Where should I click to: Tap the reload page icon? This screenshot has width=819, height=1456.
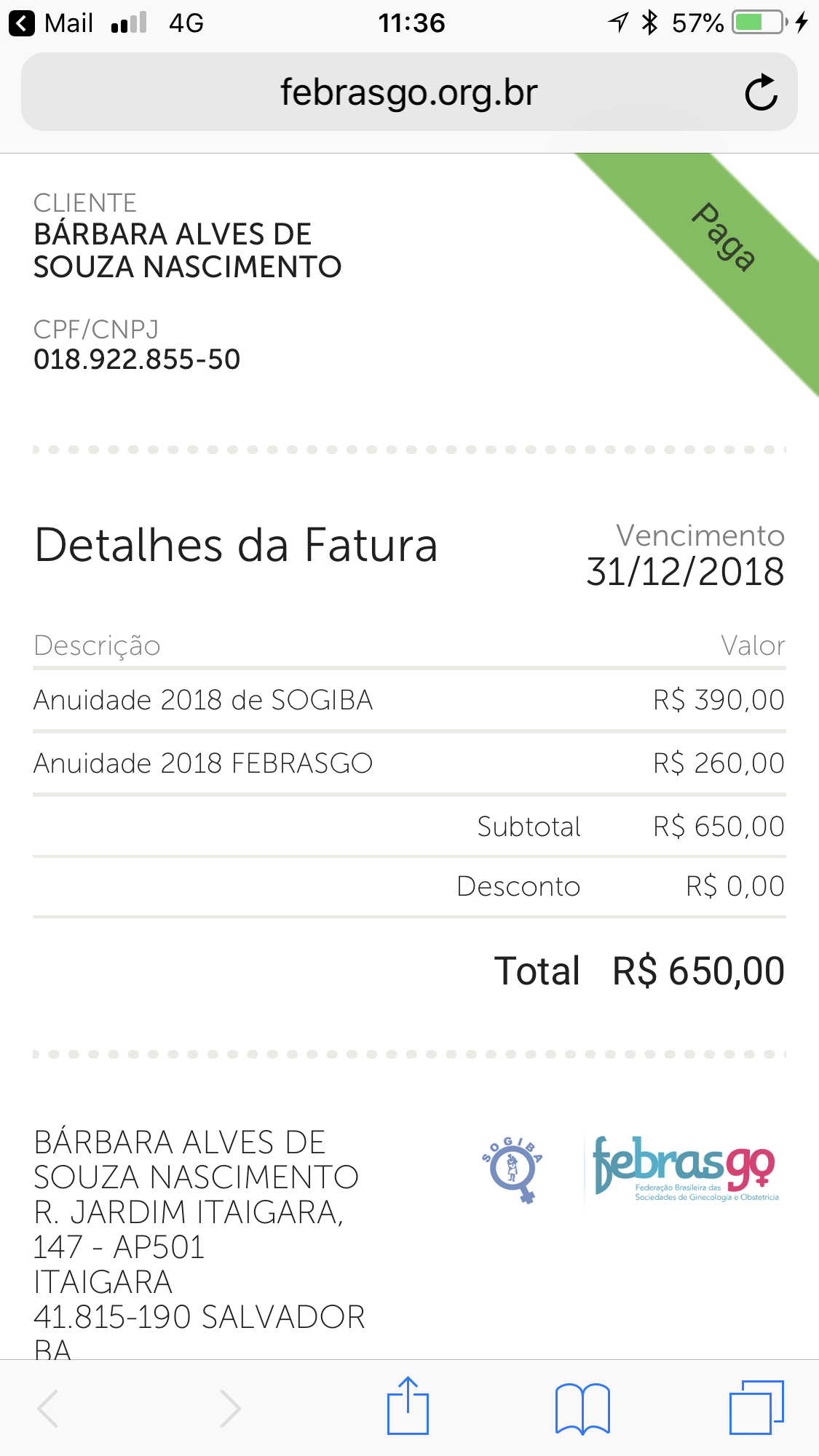pyautogui.click(x=761, y=92)
